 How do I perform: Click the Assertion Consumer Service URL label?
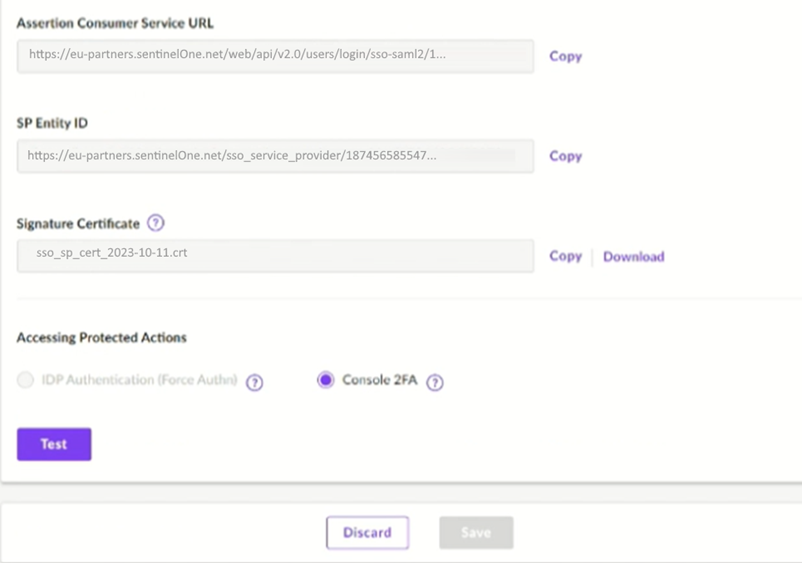pos(115,23)
